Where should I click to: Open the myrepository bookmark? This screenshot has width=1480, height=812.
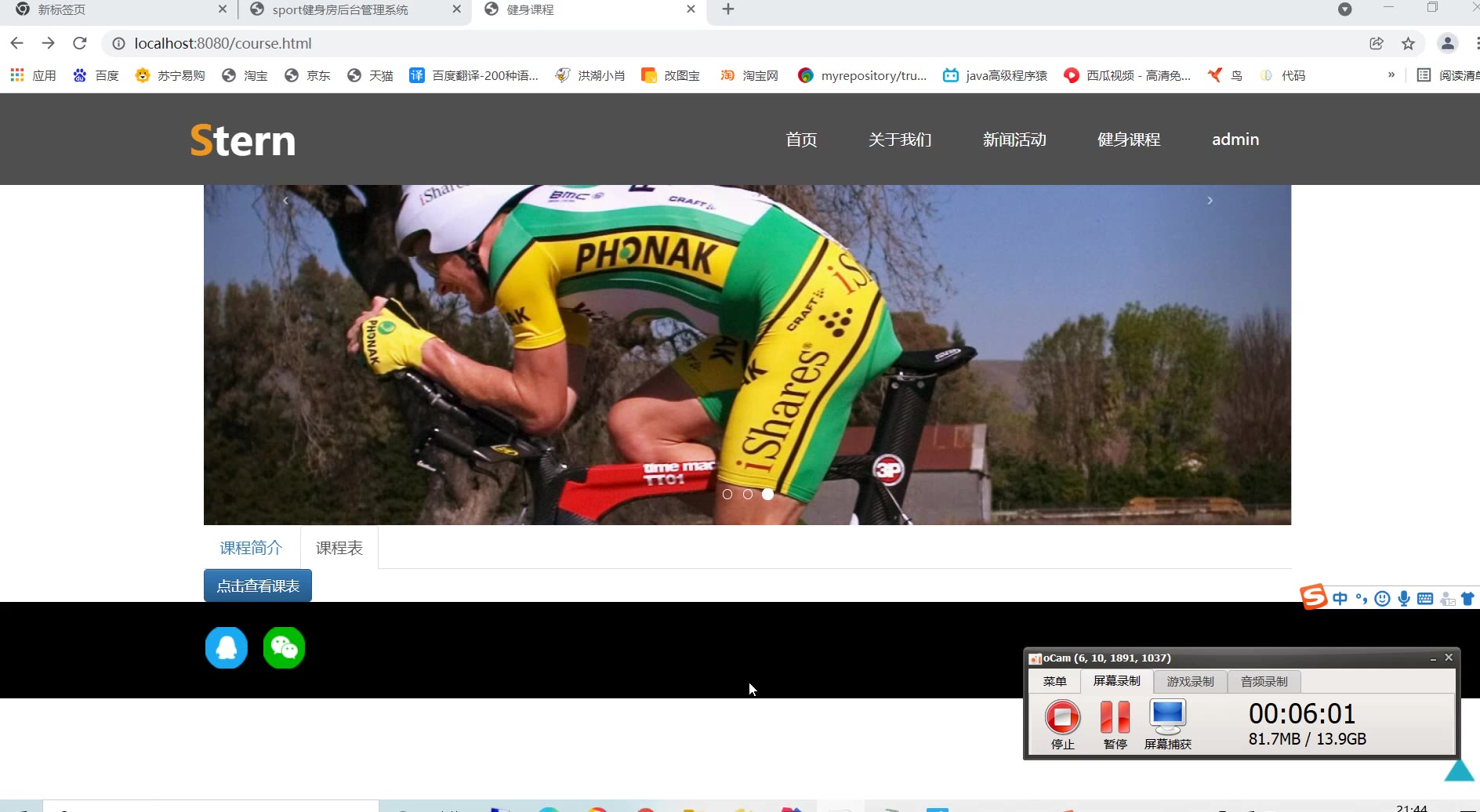click(862, 75)
